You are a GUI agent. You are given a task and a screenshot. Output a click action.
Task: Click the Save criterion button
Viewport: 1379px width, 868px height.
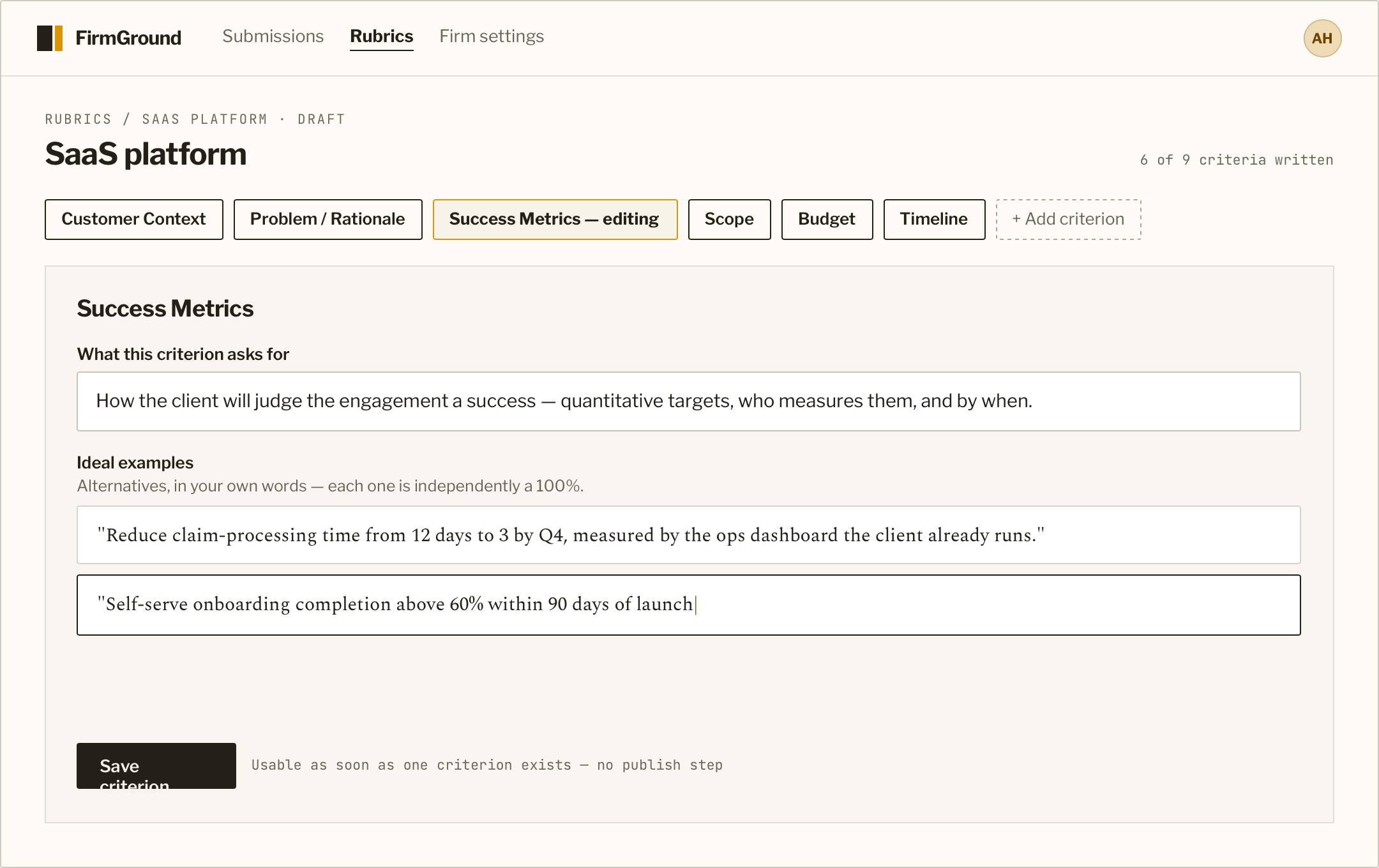pyautogui.click(x=156, y=766)
